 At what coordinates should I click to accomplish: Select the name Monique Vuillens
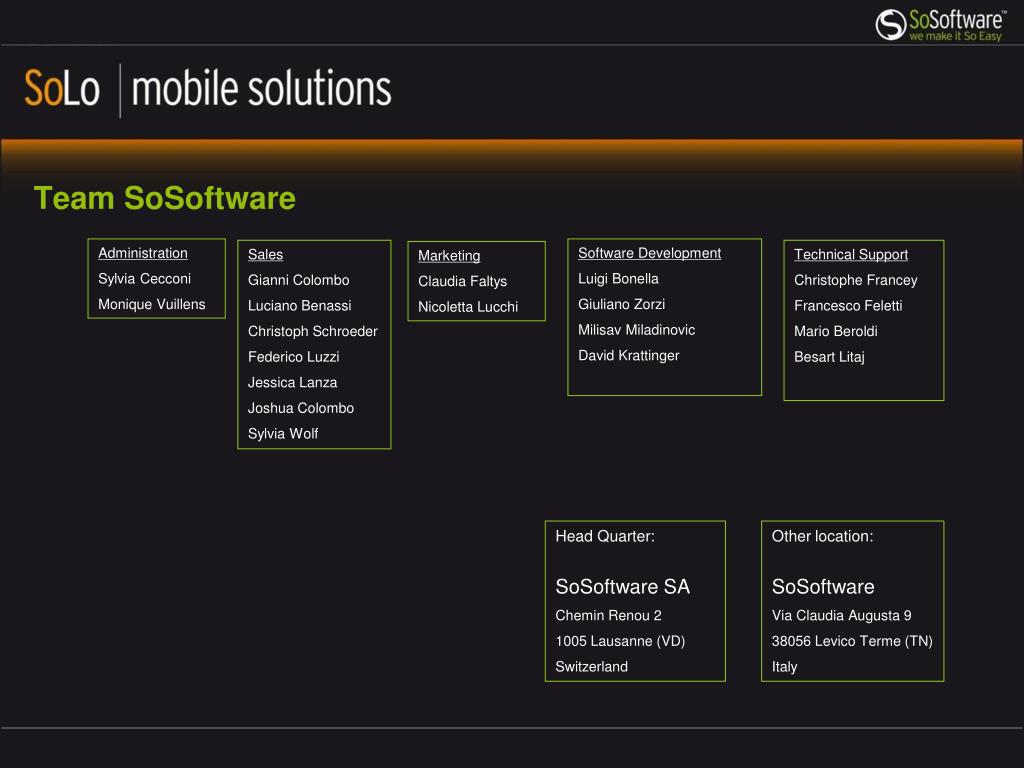(152, 304)
